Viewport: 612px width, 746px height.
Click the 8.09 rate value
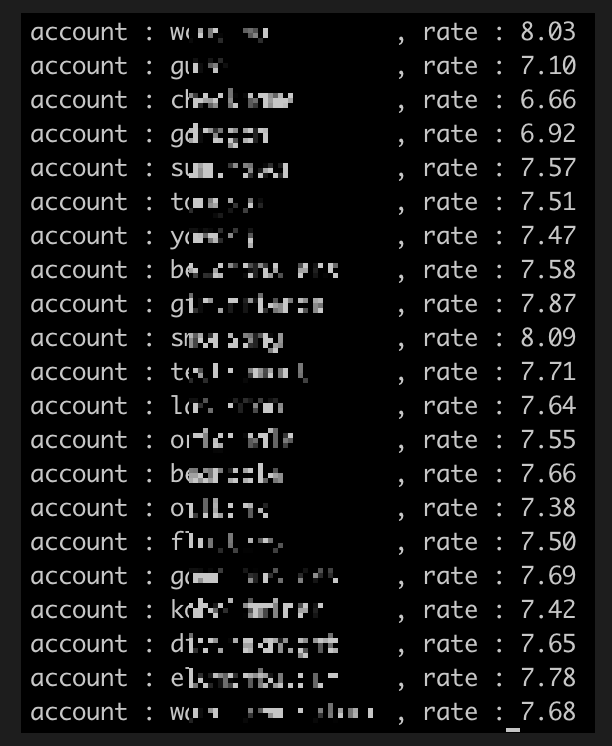point(548,338)
